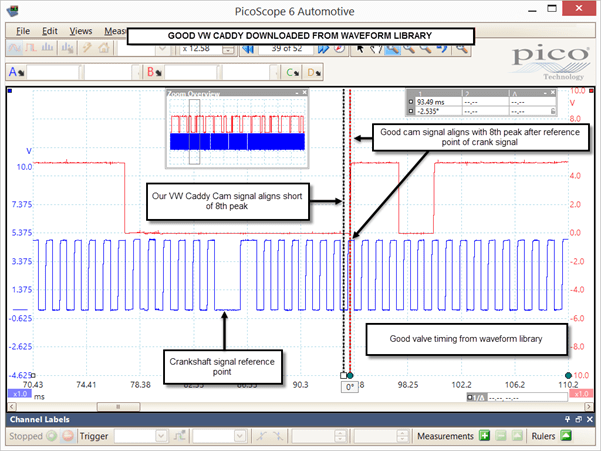Open Channel A range dropdown field
This screenshot has width=601, height=451.
[54, 72]
